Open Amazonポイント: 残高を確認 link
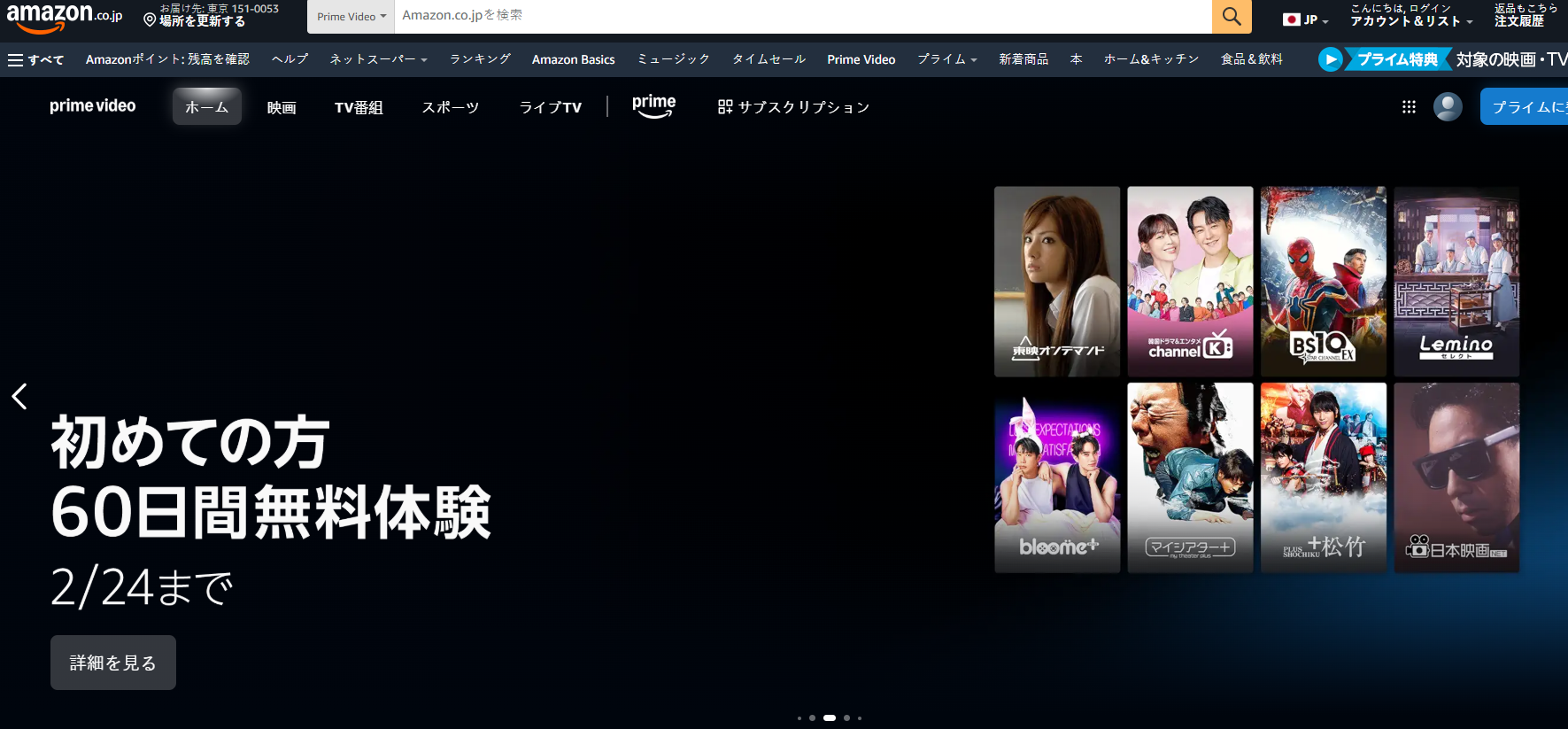The image size is (1568, 729). point(167,59)
